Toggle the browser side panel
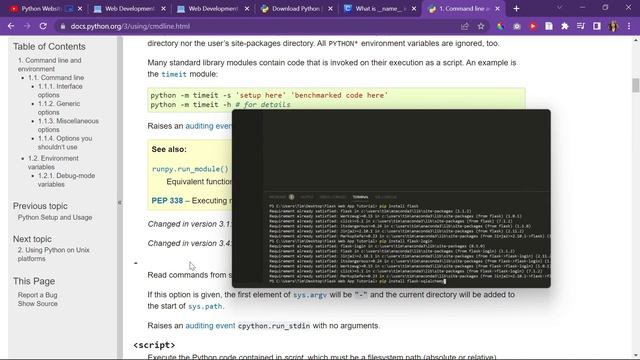 click(x=597, y=26)
